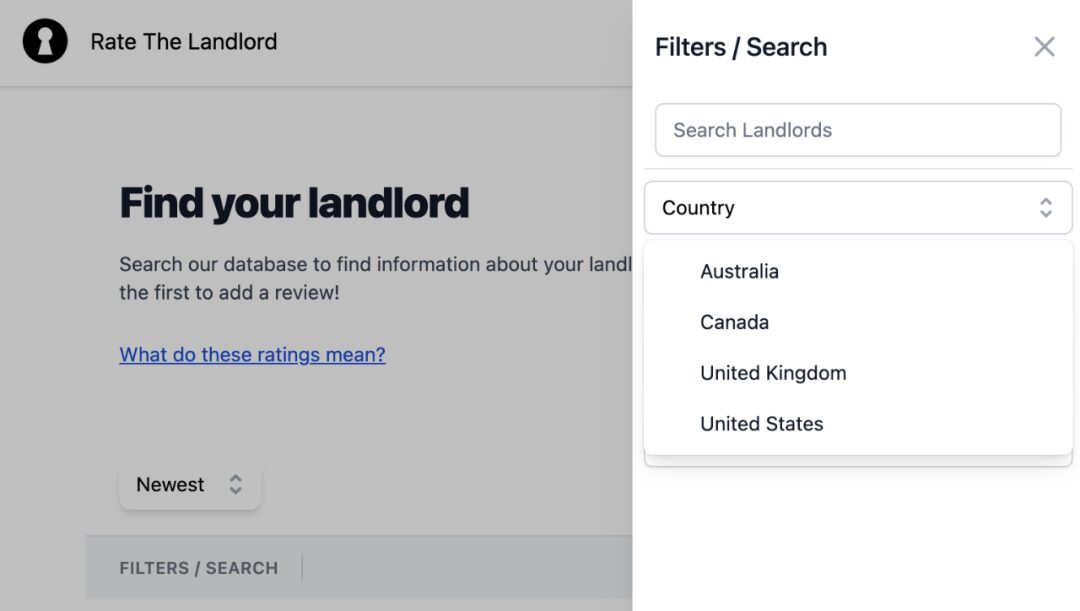Click the dimmed header bar to dismiss panel
The image size is (1080, 611).
[316, 43]
